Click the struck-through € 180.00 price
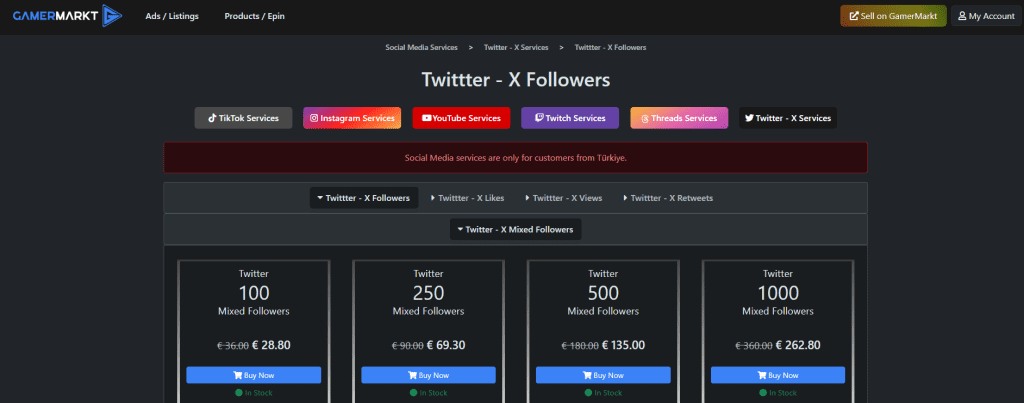1024x403 pixels. [x=579, y=346]
